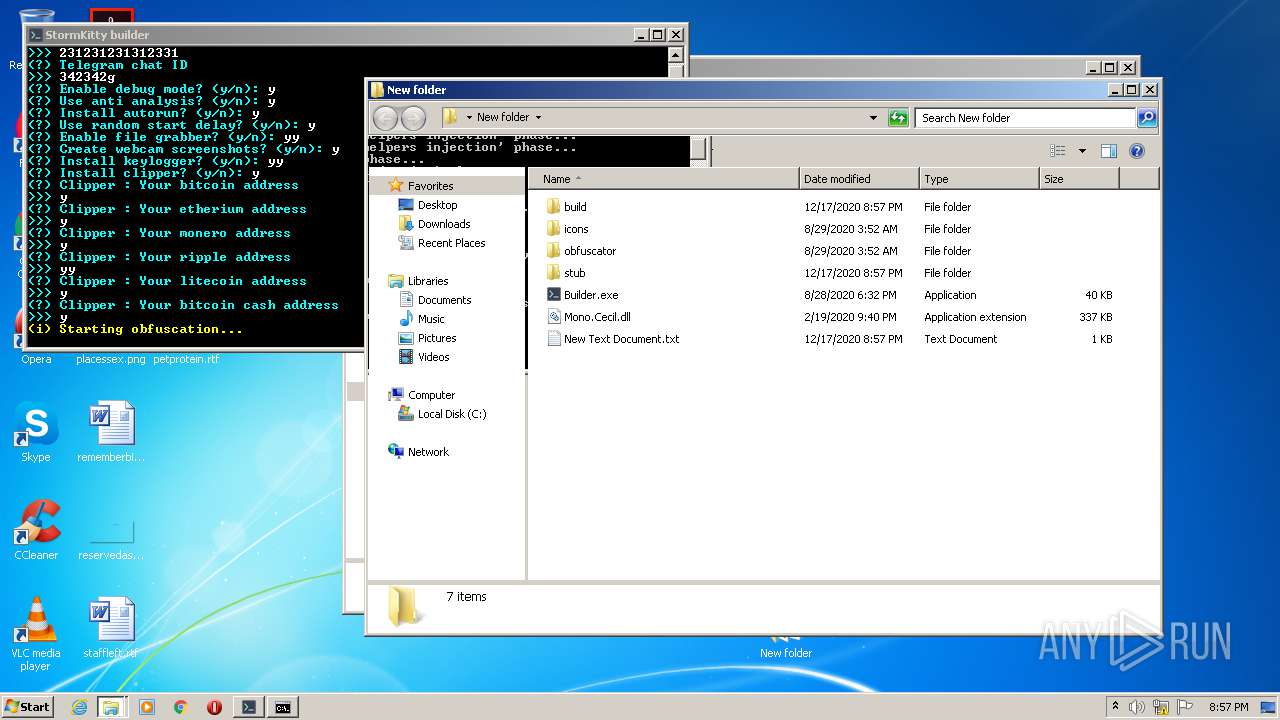Click Action Center flag tray icon
This screenshot has width=1280, height=720.
(1185, 707)
